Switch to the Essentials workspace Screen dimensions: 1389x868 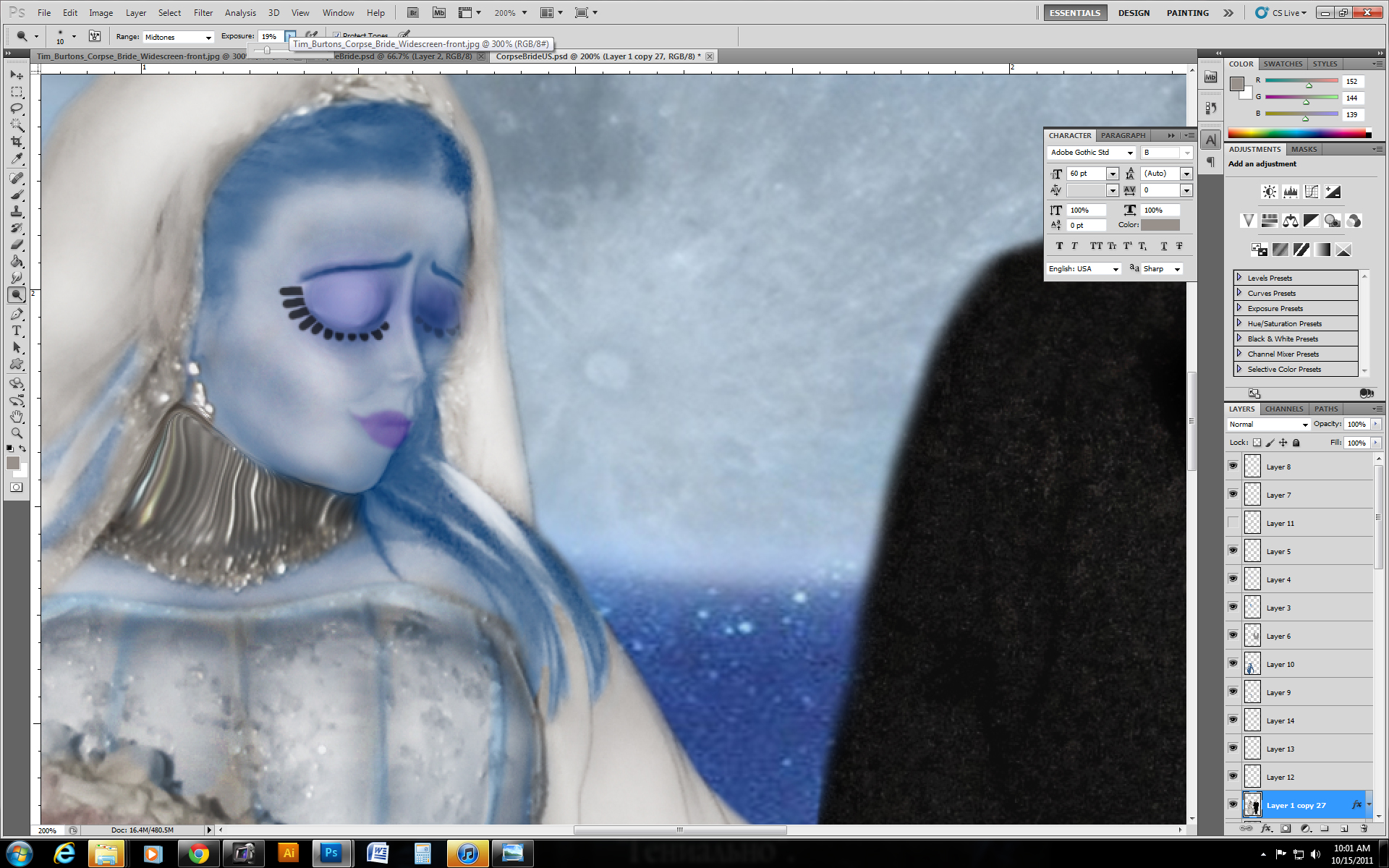(x=1075, y=13)
